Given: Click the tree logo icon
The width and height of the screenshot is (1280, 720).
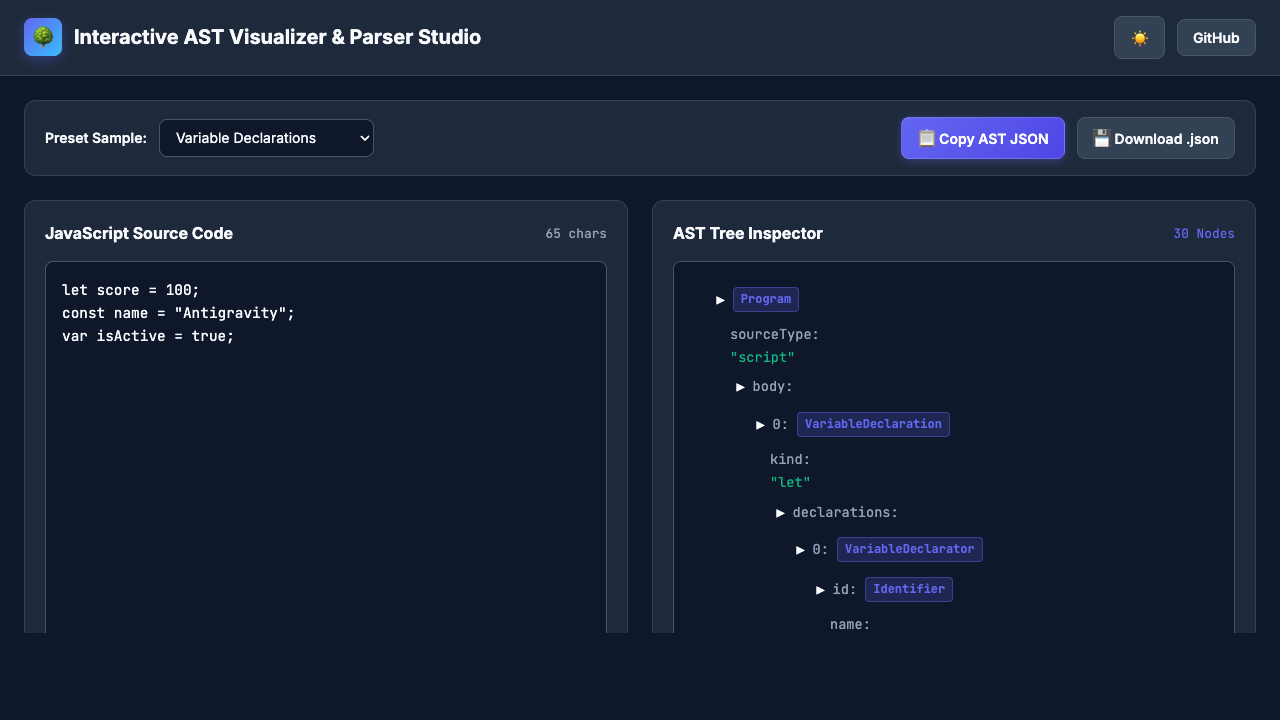Looking at the screenshot, I should click(x=43, y=37).
